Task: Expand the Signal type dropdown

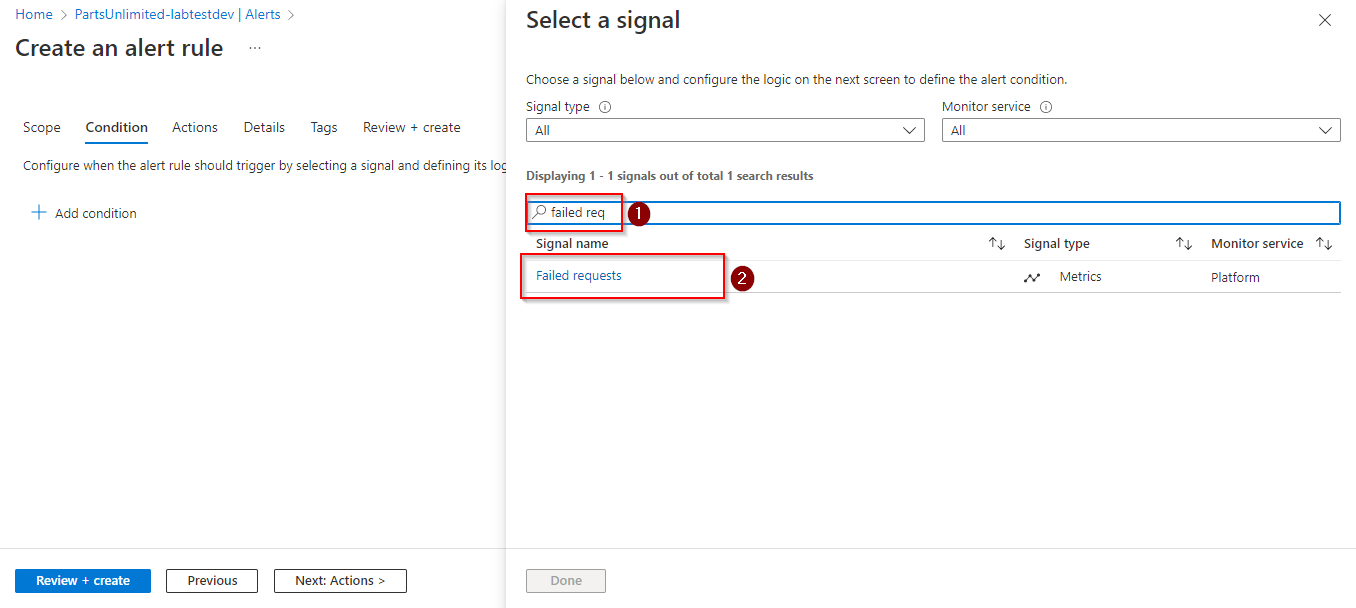Action: point(725,130)
